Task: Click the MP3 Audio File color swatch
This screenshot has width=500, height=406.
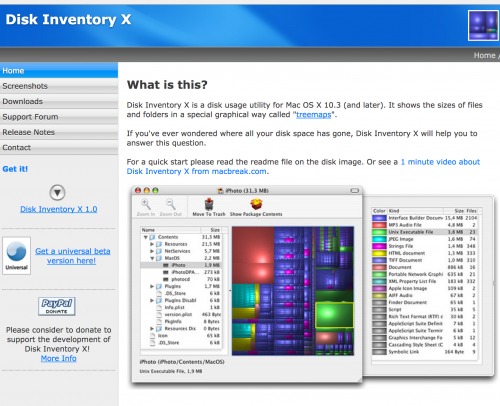Action: coord(379,225)
